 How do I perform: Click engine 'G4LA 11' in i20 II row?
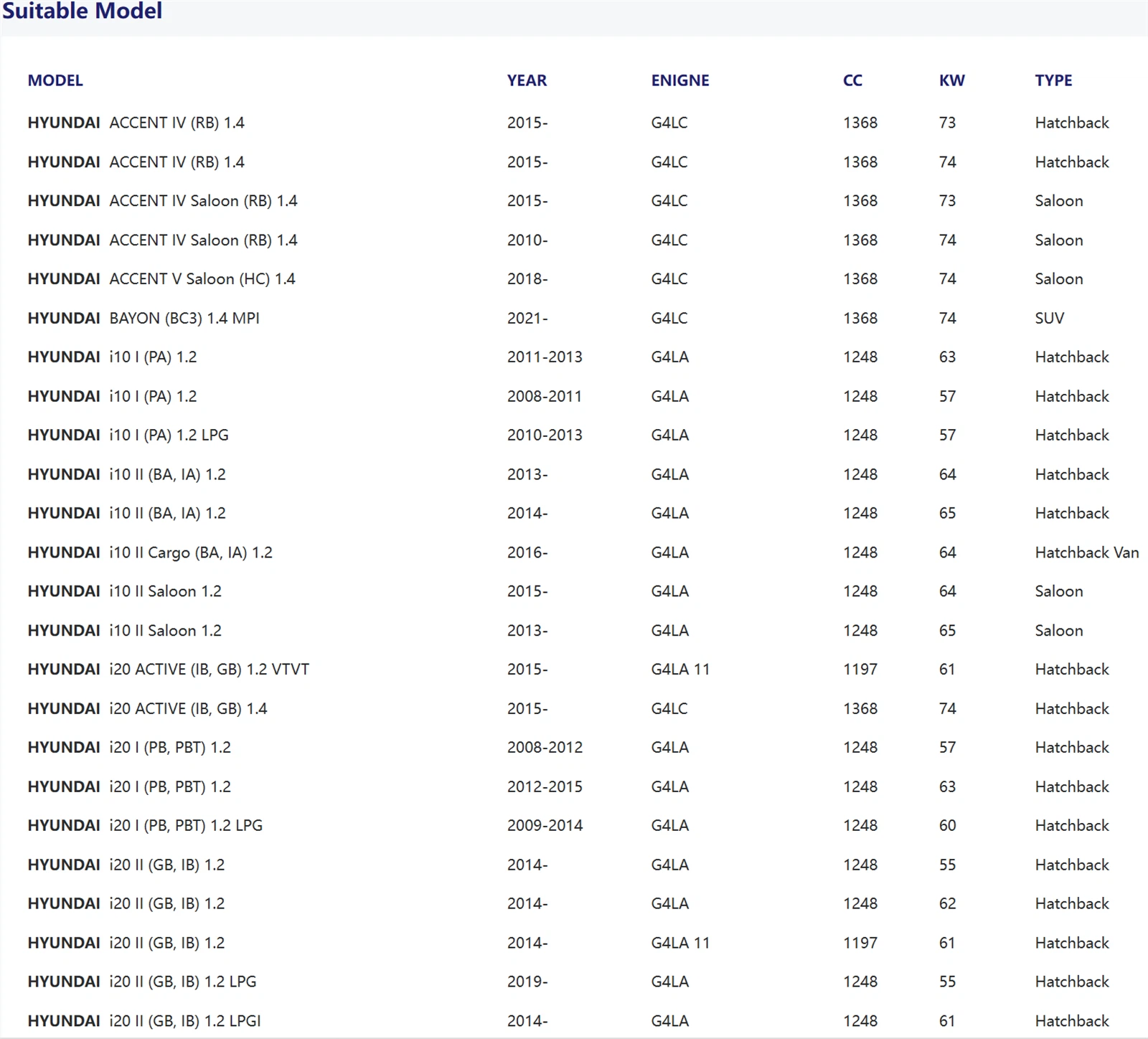[x=680, y=943]
